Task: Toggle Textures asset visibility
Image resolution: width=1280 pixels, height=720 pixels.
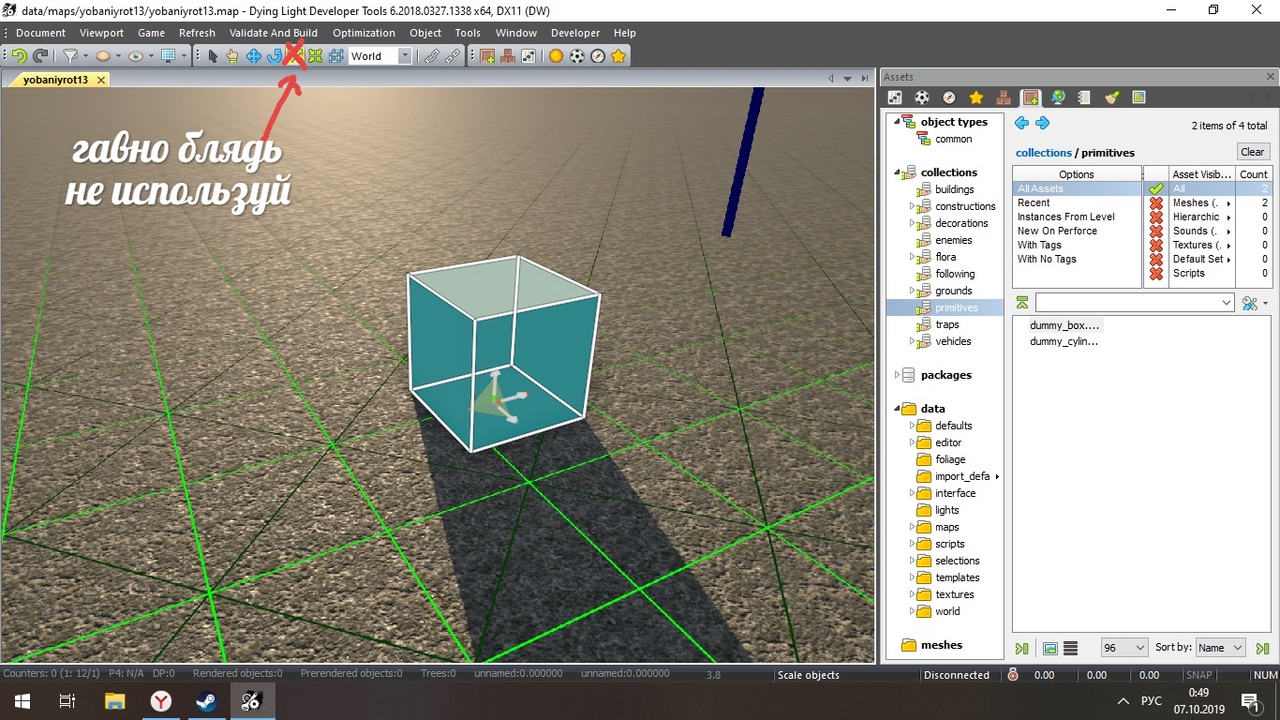Action: tap(1156, 245)
